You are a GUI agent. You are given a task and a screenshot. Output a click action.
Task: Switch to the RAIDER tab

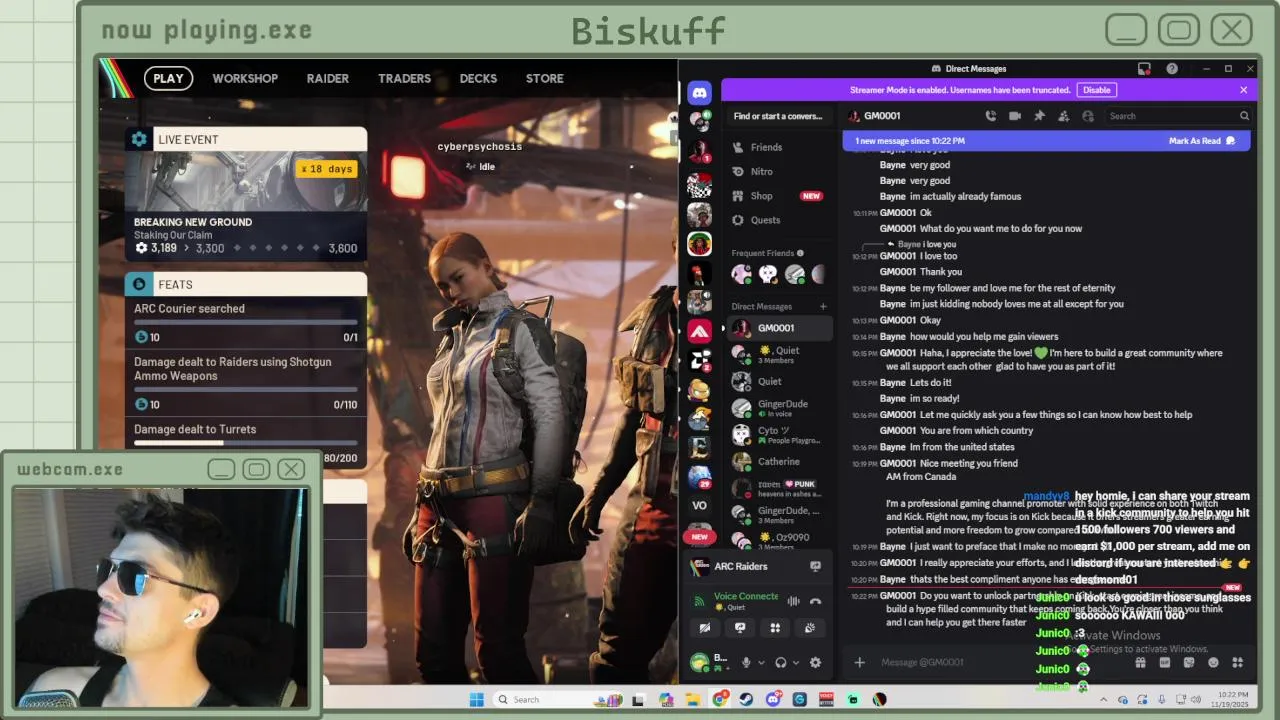coord(328,78)
